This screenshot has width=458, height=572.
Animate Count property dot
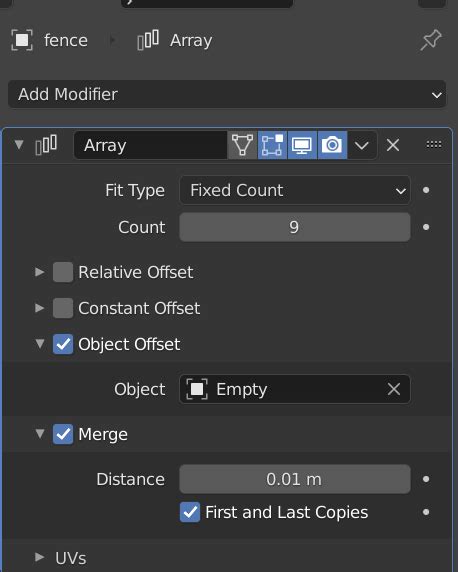tap(426, 227)
